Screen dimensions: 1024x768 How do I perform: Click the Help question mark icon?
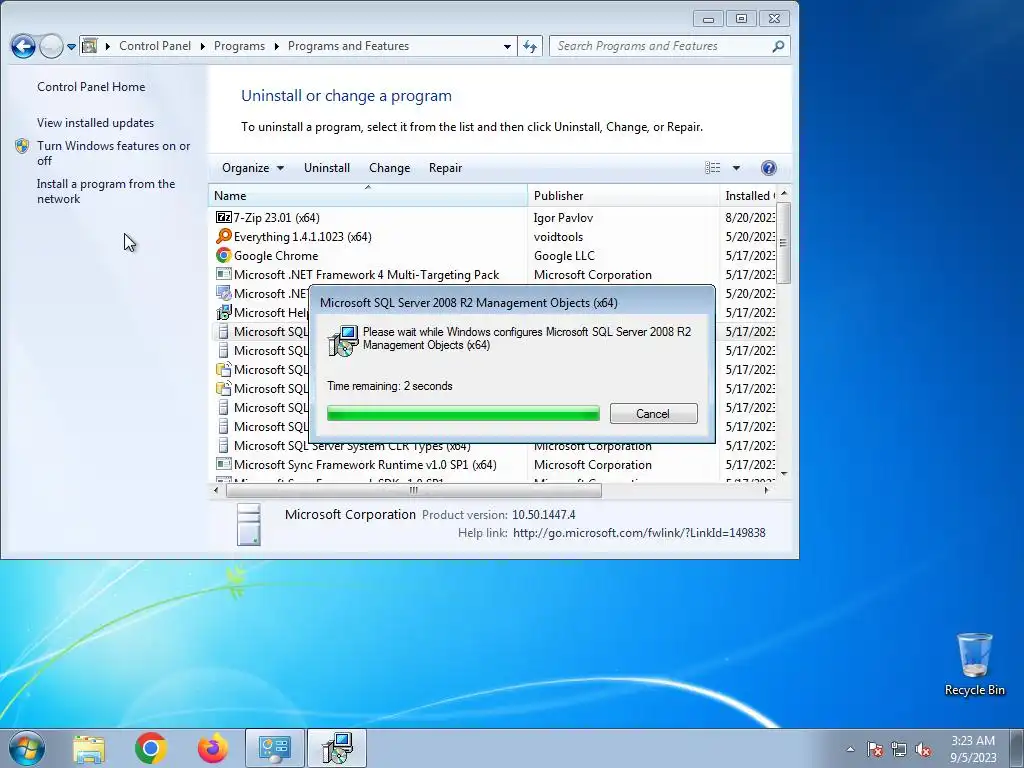pos(769,168)
